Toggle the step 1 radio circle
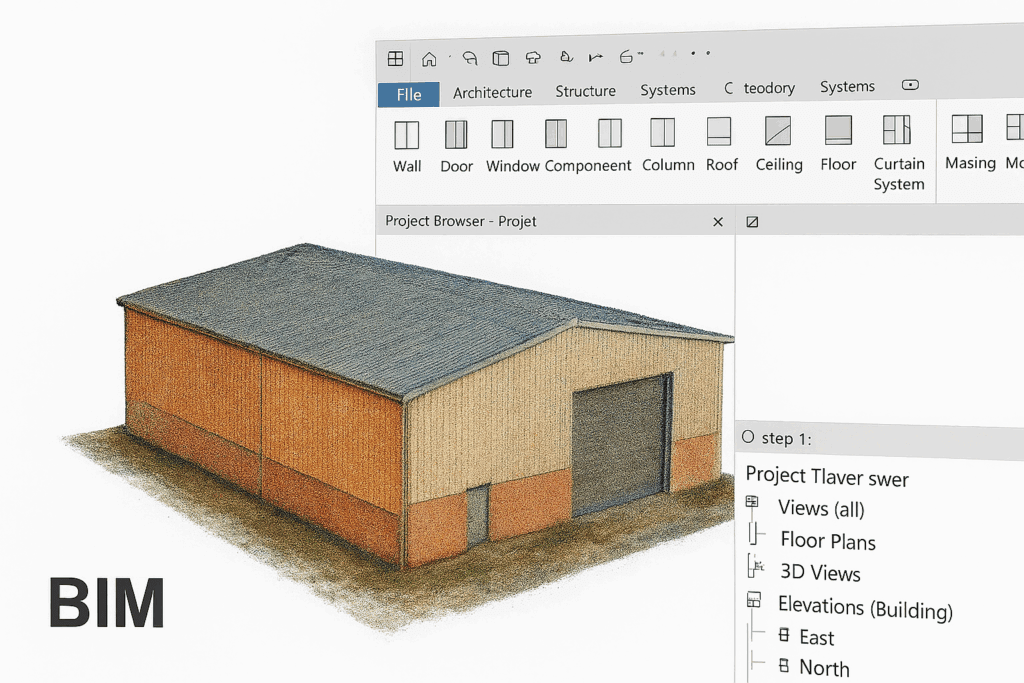 [x=748, y=438]
